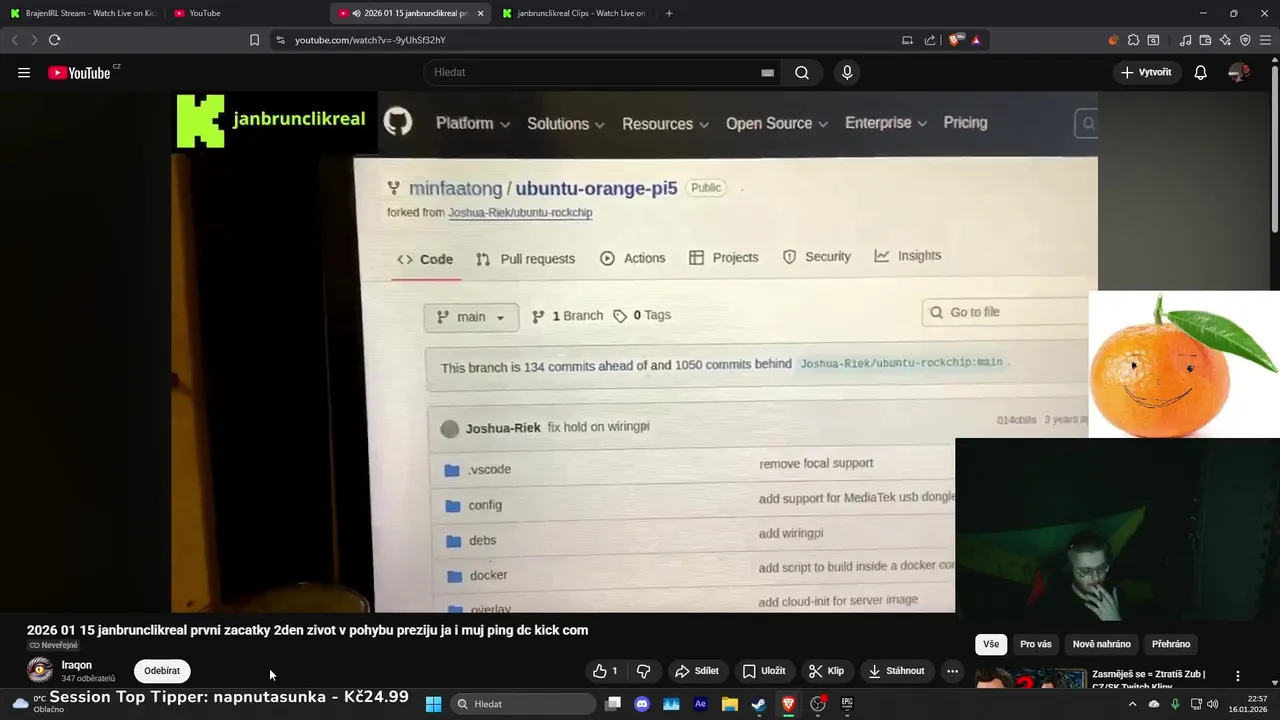
Task: Open Epic Games Launcher from the taskbar
Action: click(847, 704)
